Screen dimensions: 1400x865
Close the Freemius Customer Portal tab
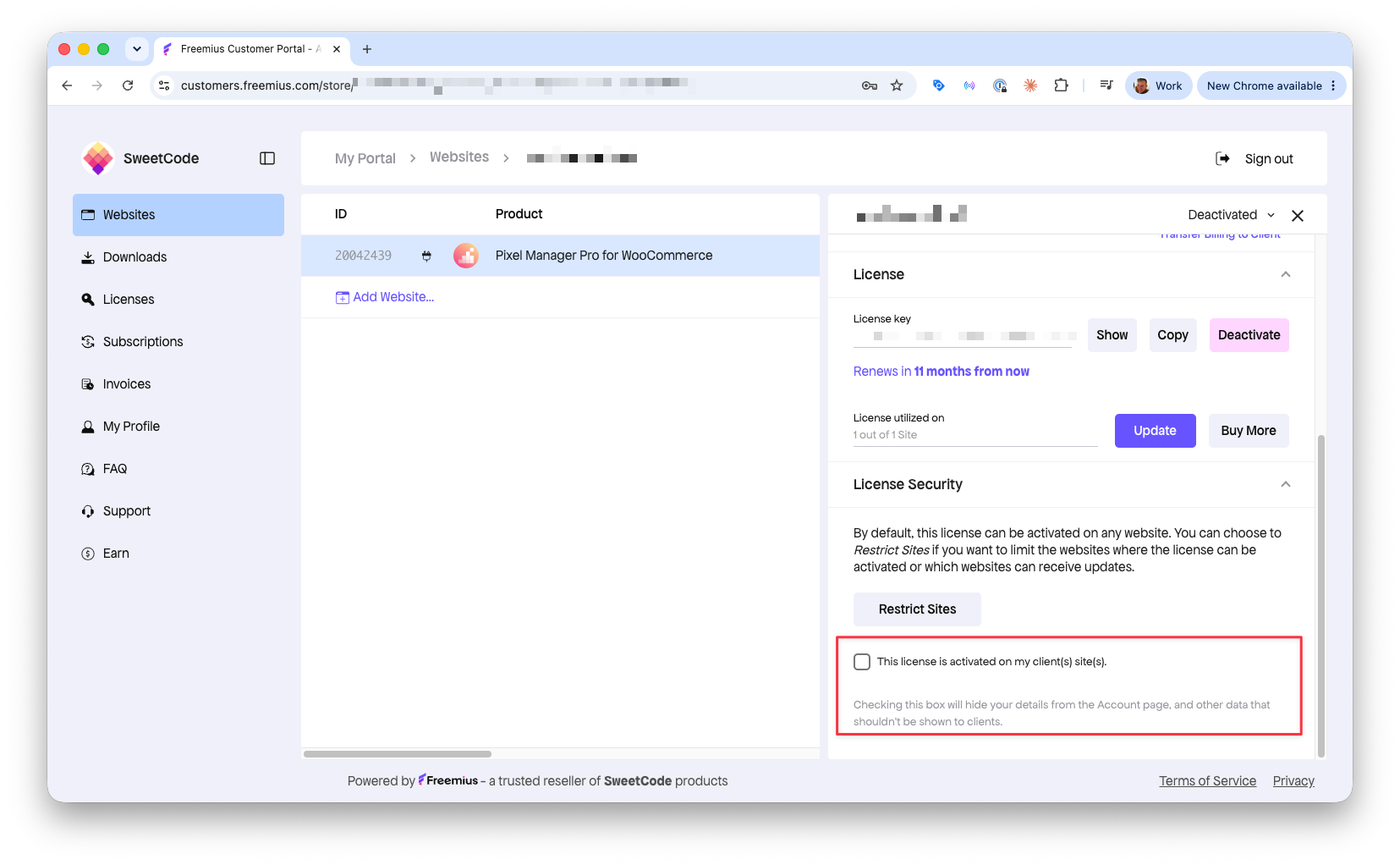[337, 49]
